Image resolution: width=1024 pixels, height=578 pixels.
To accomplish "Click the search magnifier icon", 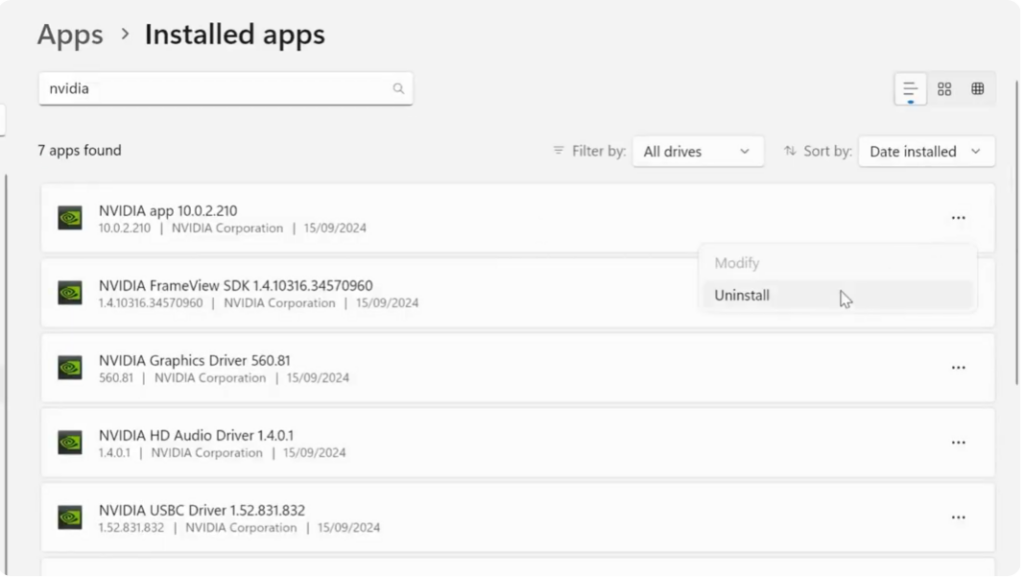I will pyautogui.click(x=398, y=89).
